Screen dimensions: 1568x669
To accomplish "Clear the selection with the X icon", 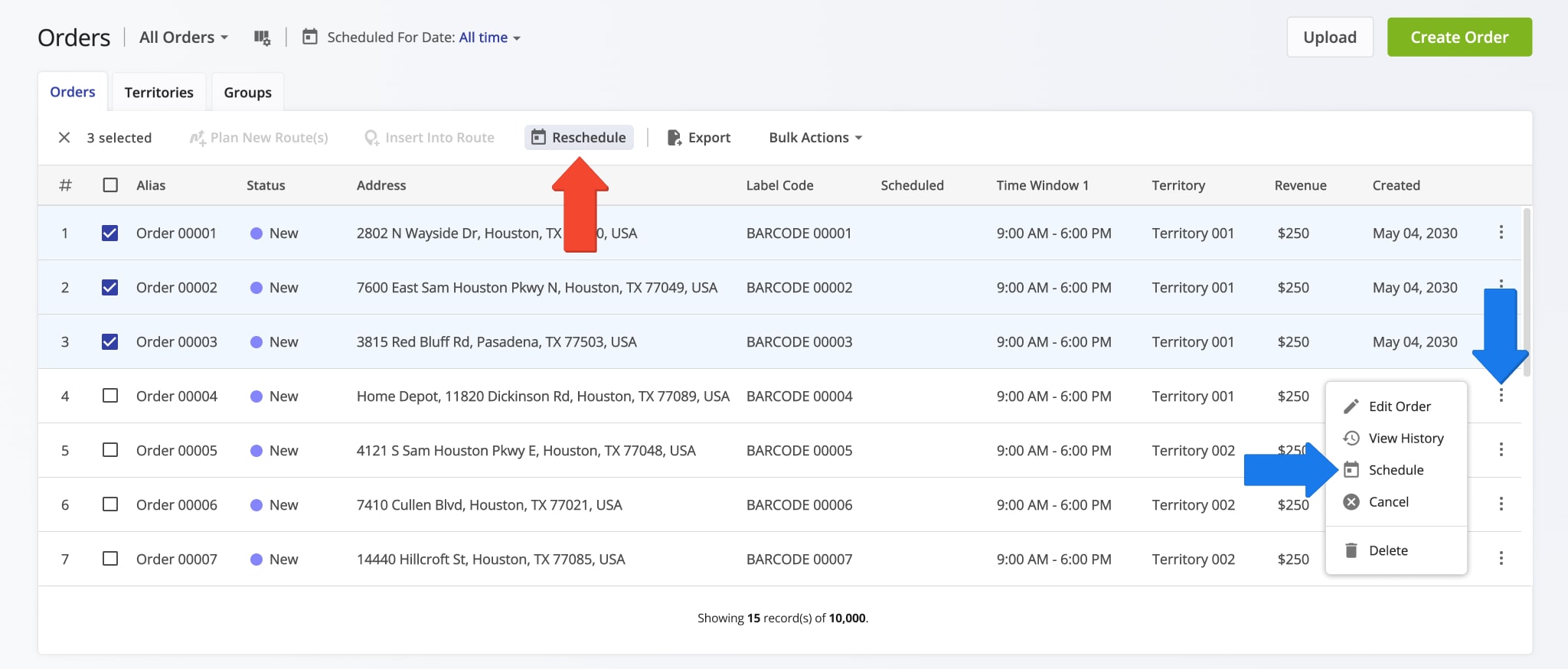I will tap(64, 138).
